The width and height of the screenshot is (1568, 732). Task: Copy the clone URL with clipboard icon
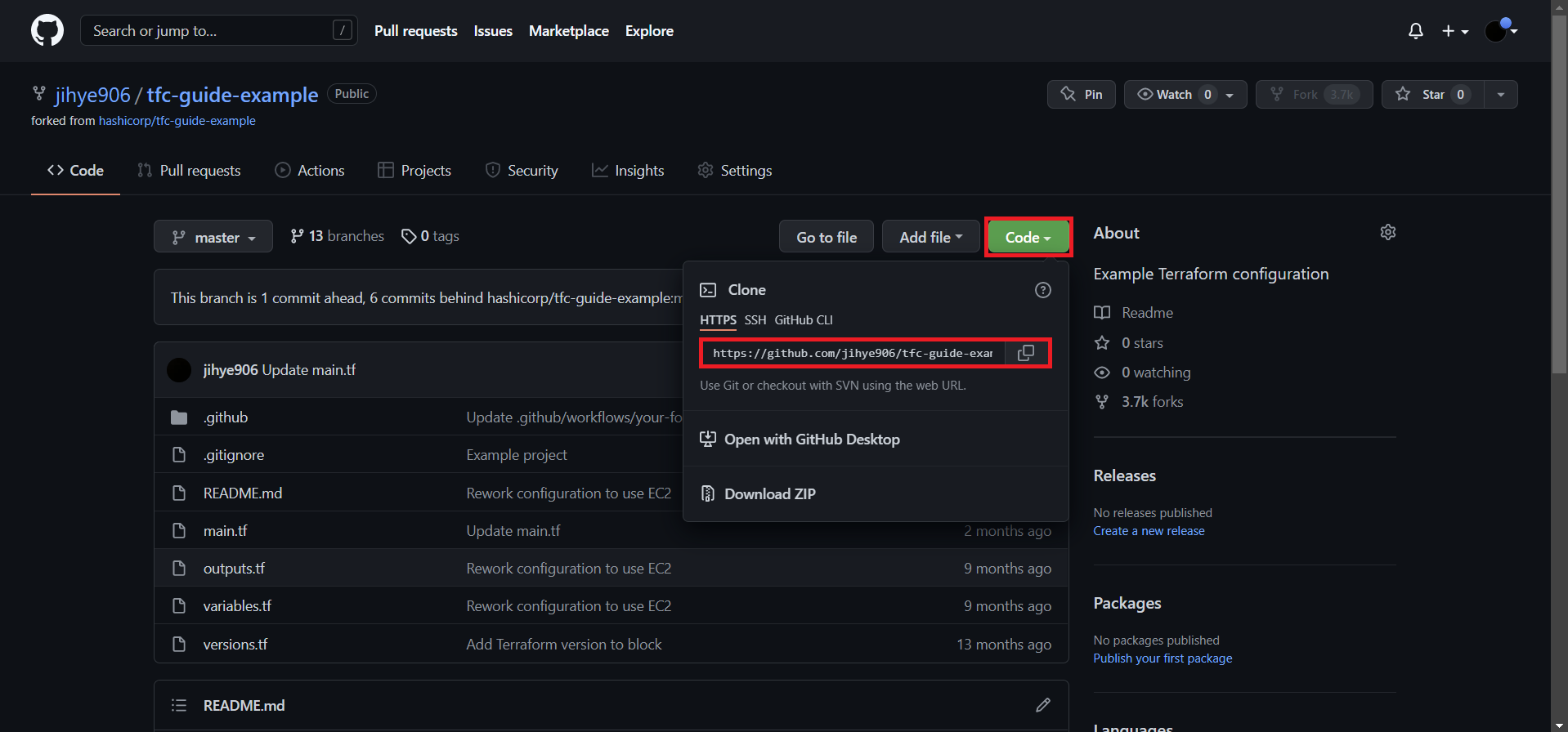tap(1026, 353)
